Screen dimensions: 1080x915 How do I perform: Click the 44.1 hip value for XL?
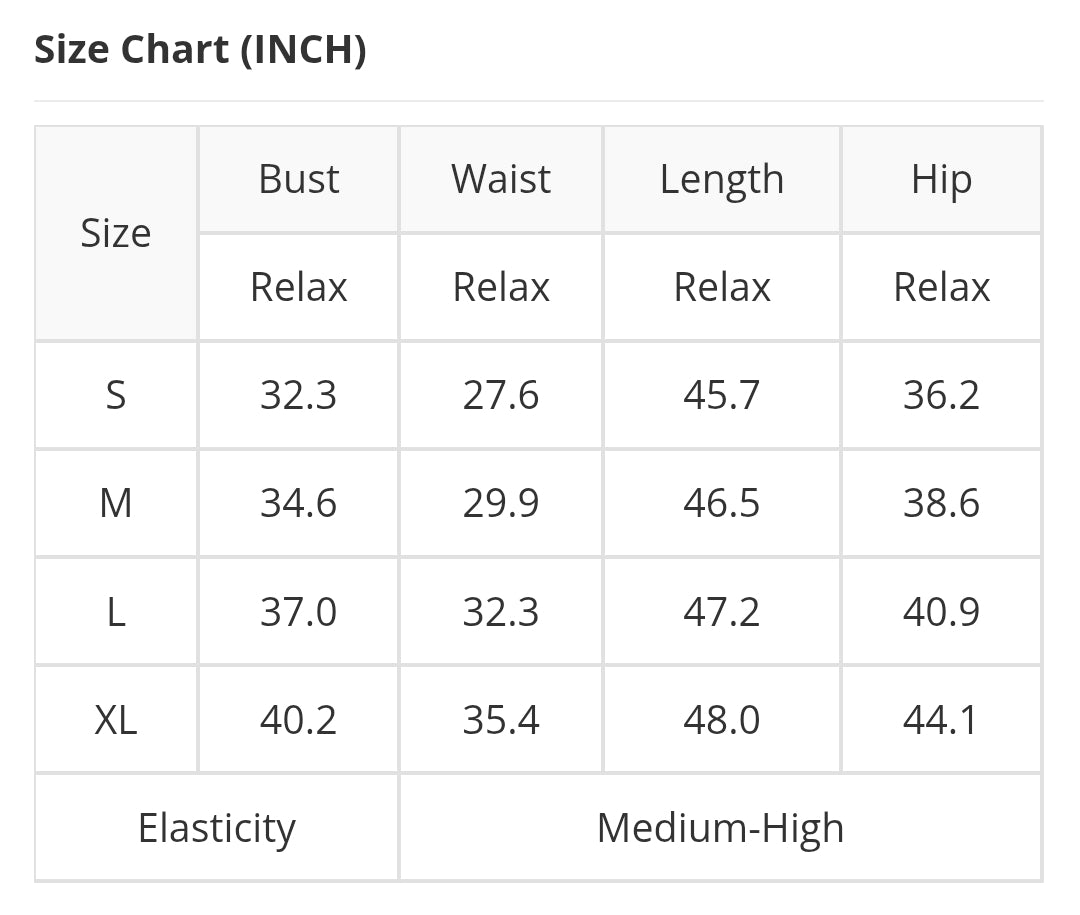tap(941, 719)
